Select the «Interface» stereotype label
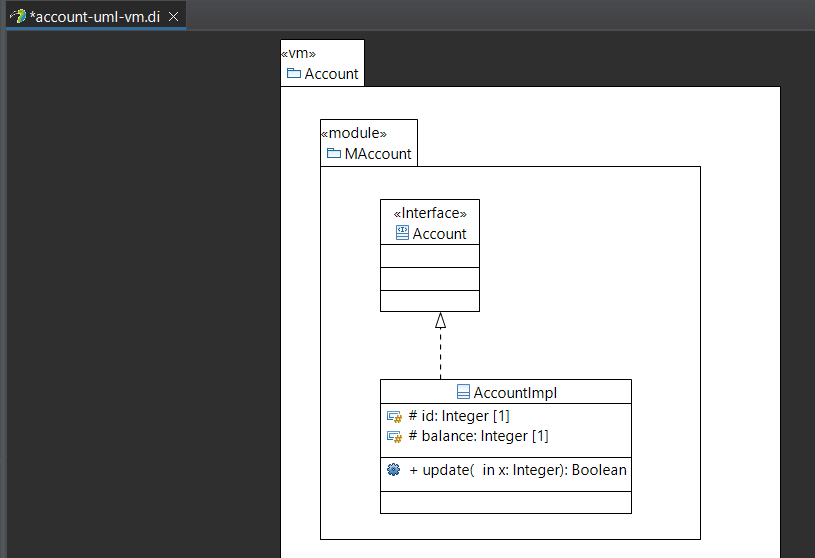This screenshot has height=558, width=815. click(430, 213)
